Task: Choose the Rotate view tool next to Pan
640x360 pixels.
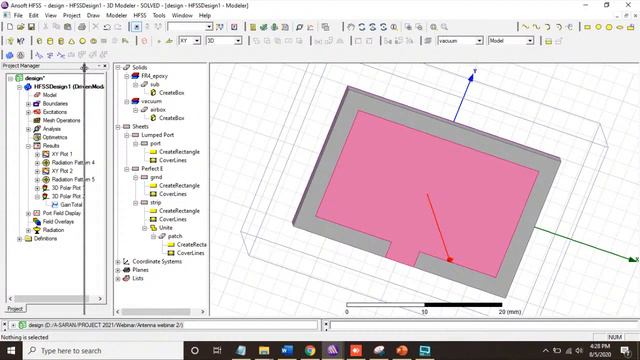Action: click(x=362, y=27)
